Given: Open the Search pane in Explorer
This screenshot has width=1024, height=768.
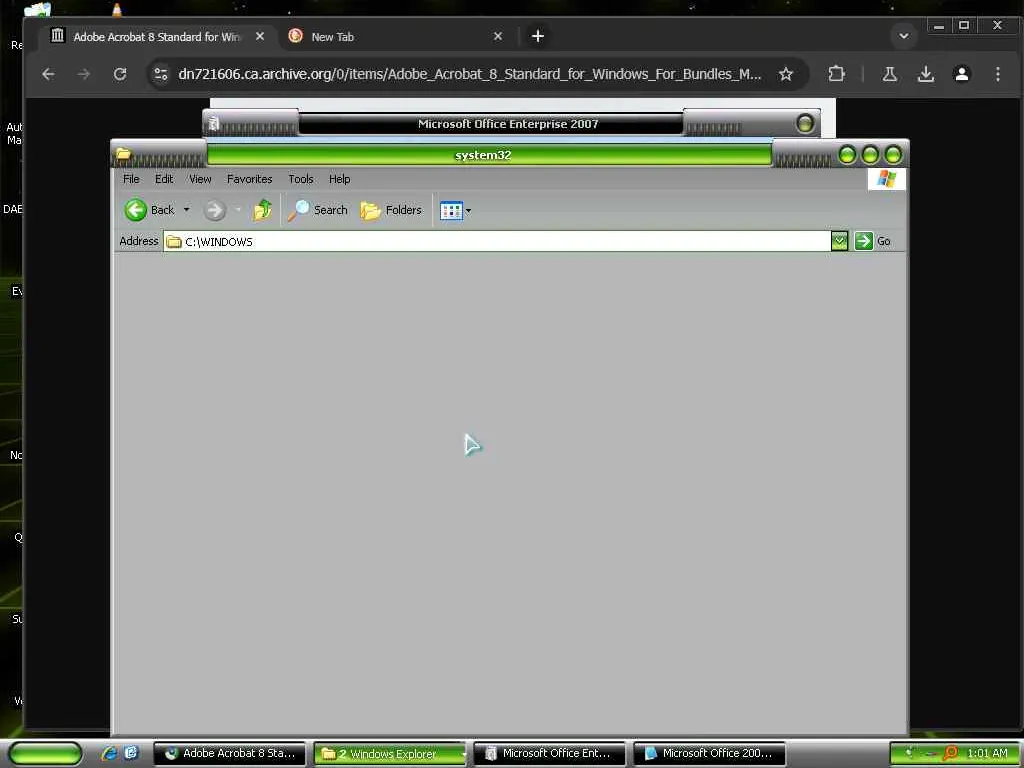Looking at the screenshot, I should (318, 210).
